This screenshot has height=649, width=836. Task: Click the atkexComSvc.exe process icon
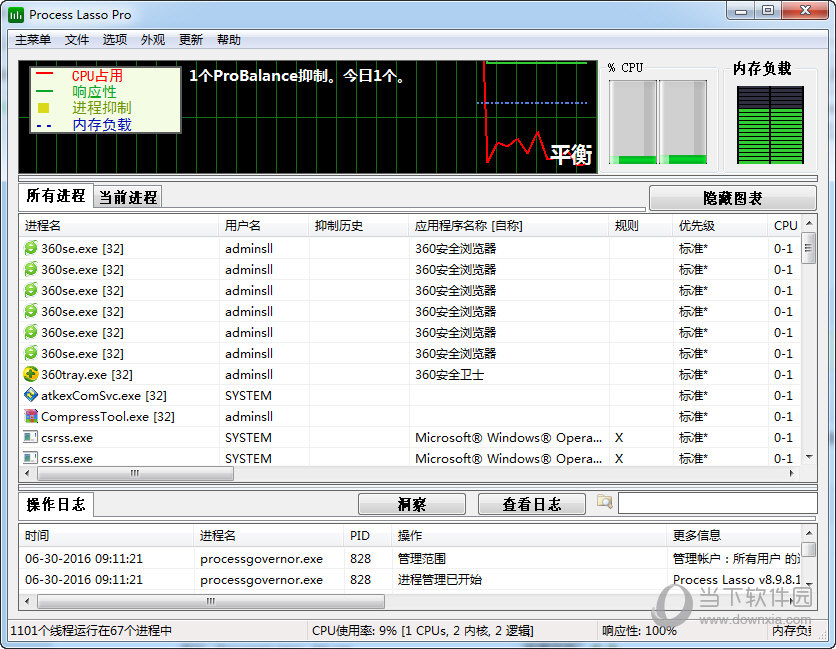coord(28,395)
